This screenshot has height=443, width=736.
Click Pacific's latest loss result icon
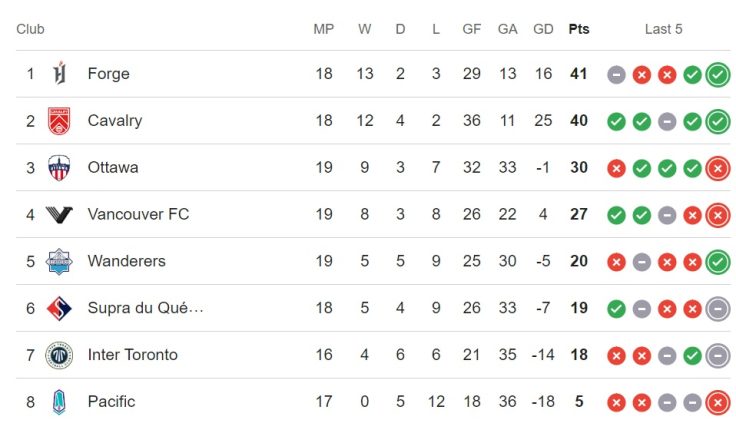coord(718,403)
